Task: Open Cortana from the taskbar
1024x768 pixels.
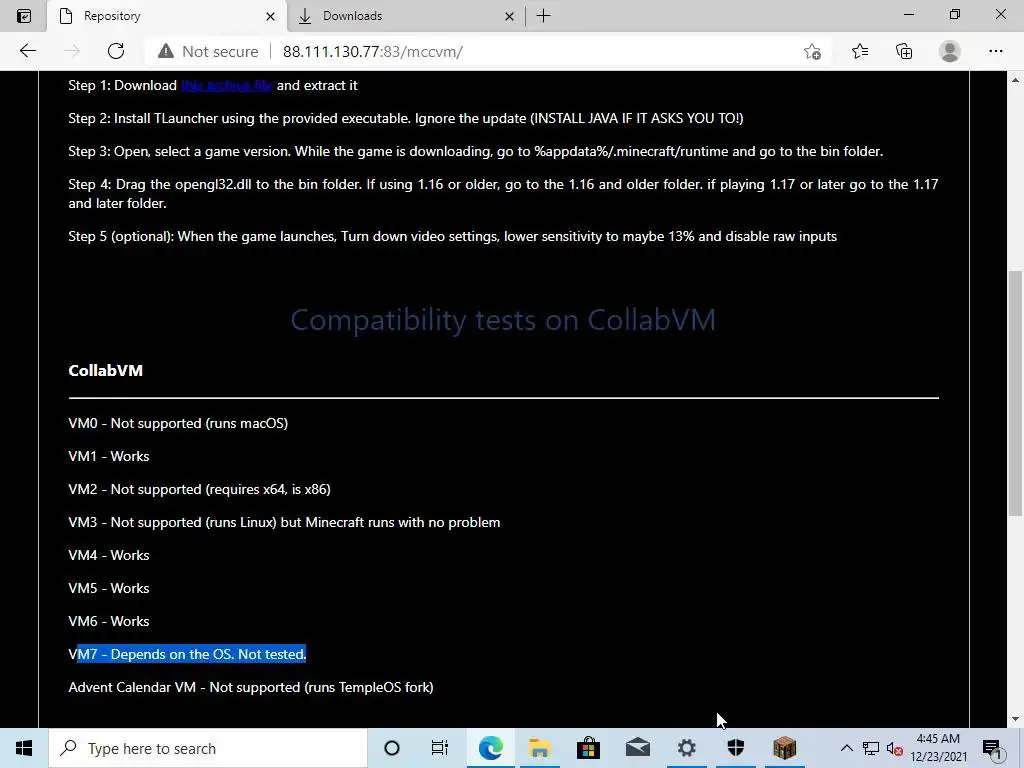Action: [392, 748]
